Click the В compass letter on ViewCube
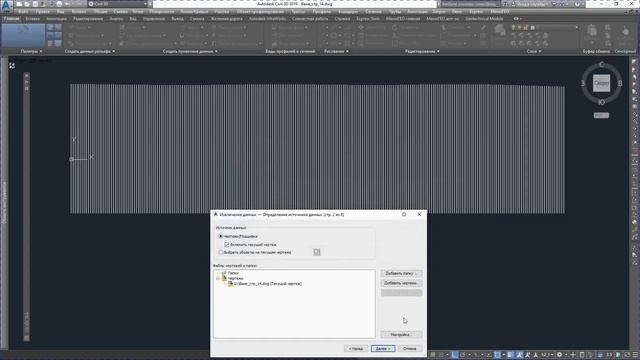The width and height of the screenshot is (640, 360). 620,83
